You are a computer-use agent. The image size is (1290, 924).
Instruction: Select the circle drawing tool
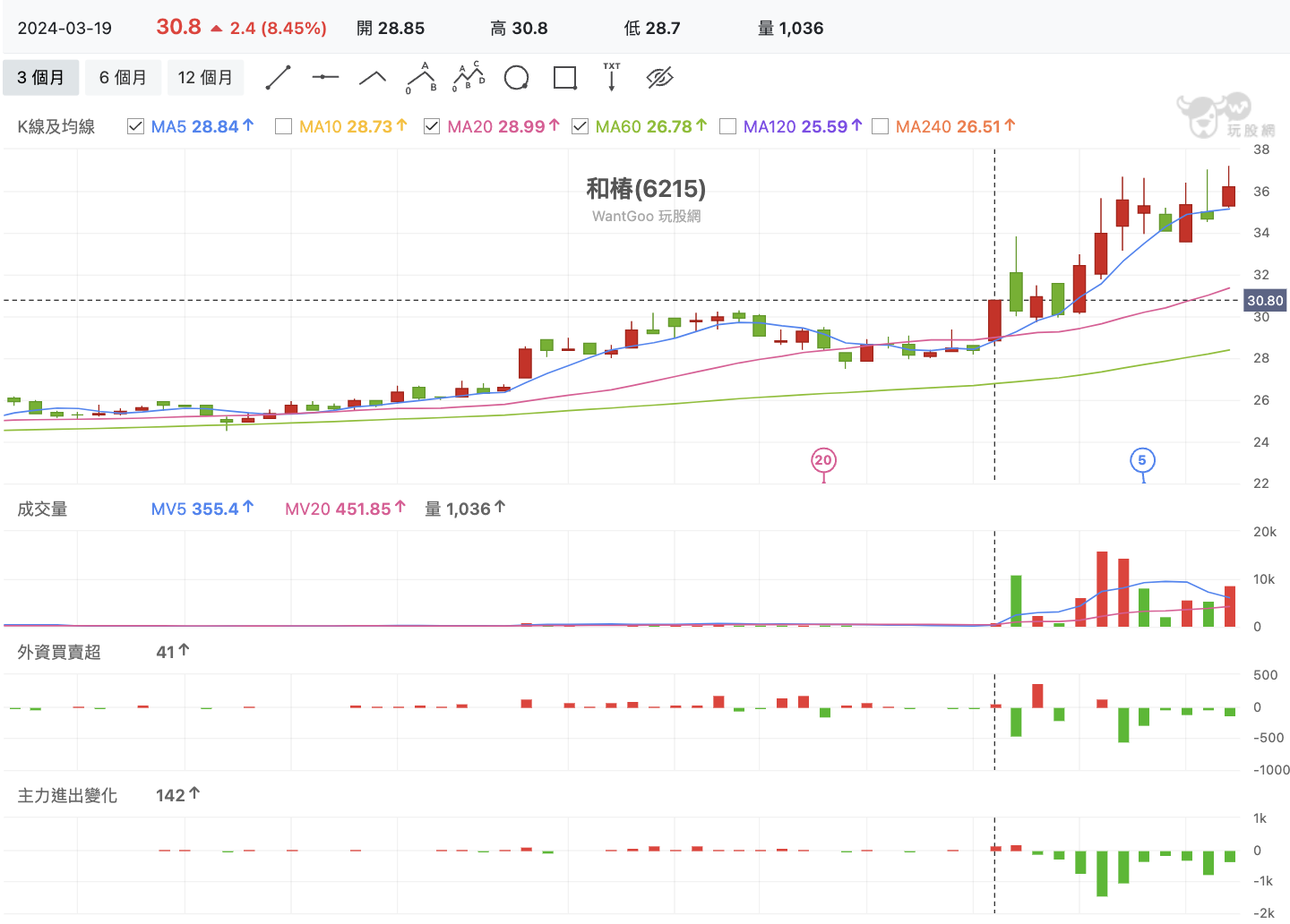pyautogui.click(x=516, y=78)
